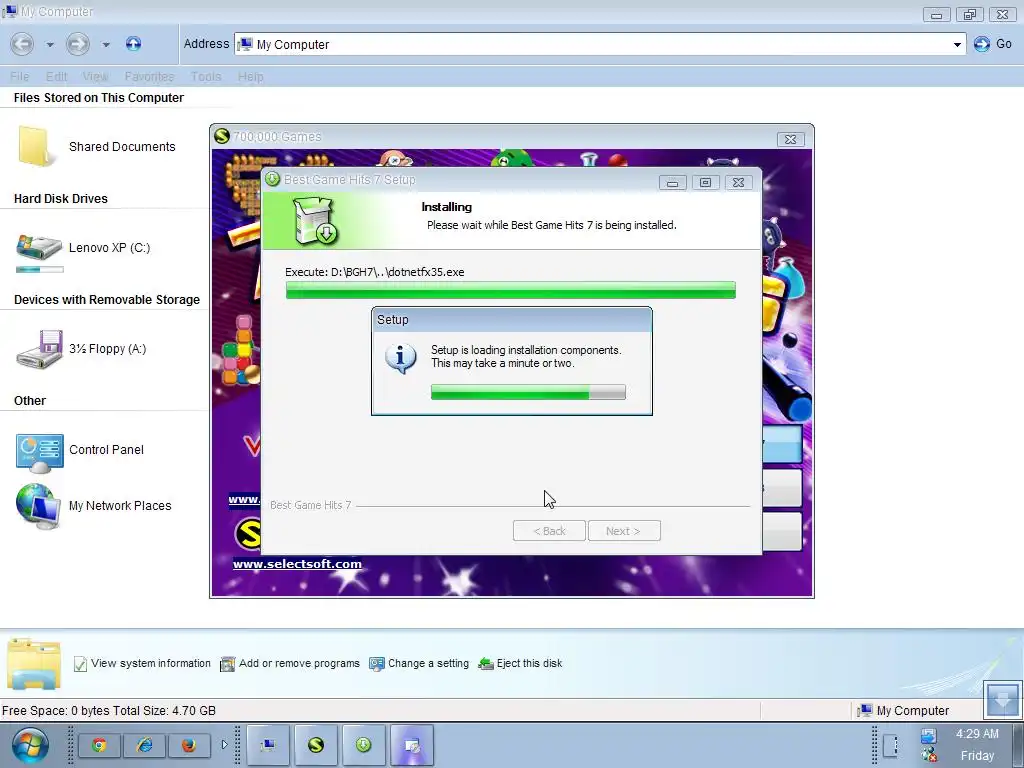The height and width of the screenshot is (768, 1024).
Task: Click the 'Devices with Removable Storage' heading
Action: [x=107, y=300]
